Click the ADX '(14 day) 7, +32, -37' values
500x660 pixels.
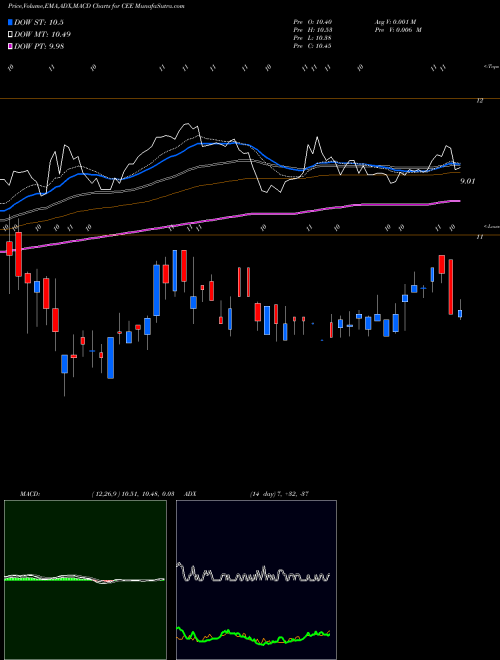[279, 494]
